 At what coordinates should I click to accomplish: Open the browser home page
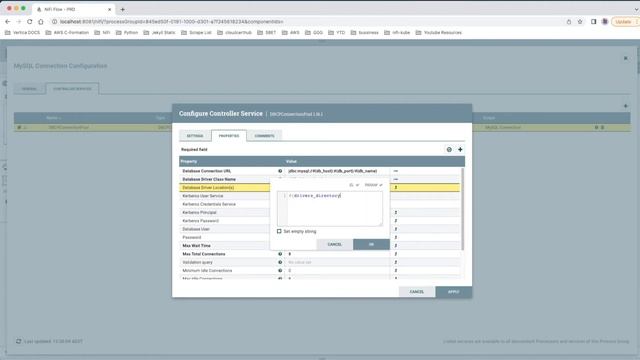(40, 22)
